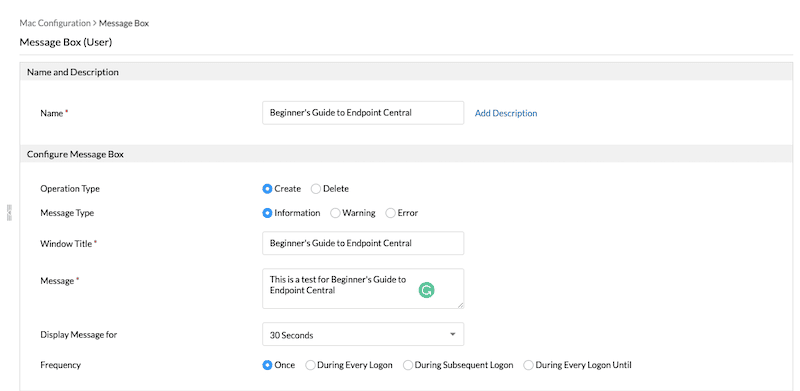This screenshot has height=391, width=800.
Task: Click the Configure Message Box section header
Action: pos(406,154)
